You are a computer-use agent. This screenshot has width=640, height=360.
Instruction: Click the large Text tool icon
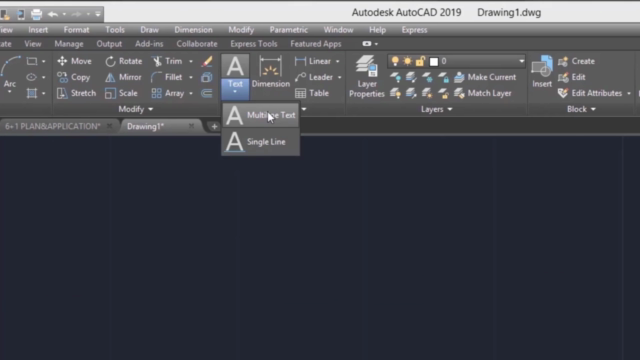point(235,67)
